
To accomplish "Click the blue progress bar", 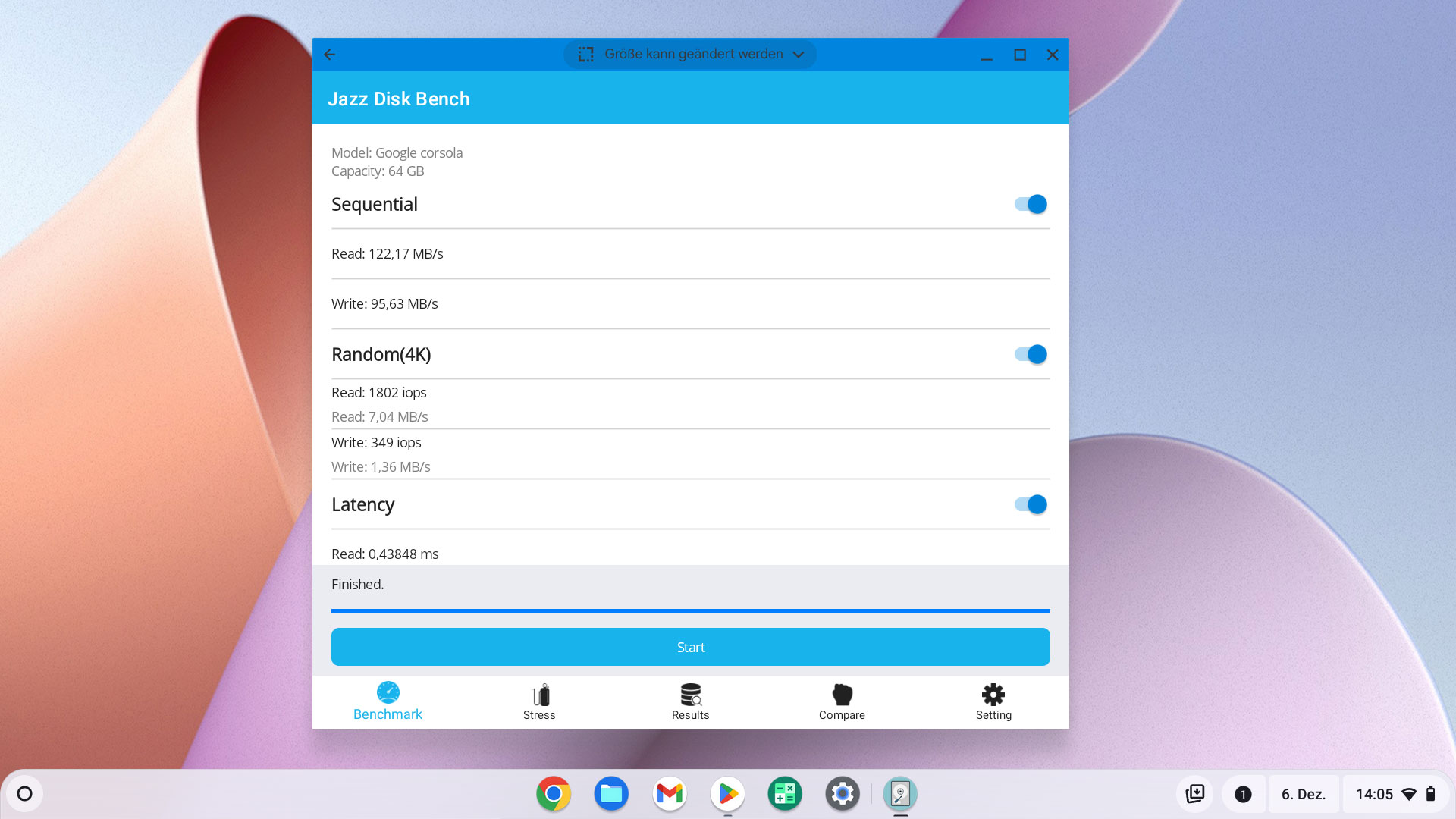I will pyautogui.click(x=691, y=610).
